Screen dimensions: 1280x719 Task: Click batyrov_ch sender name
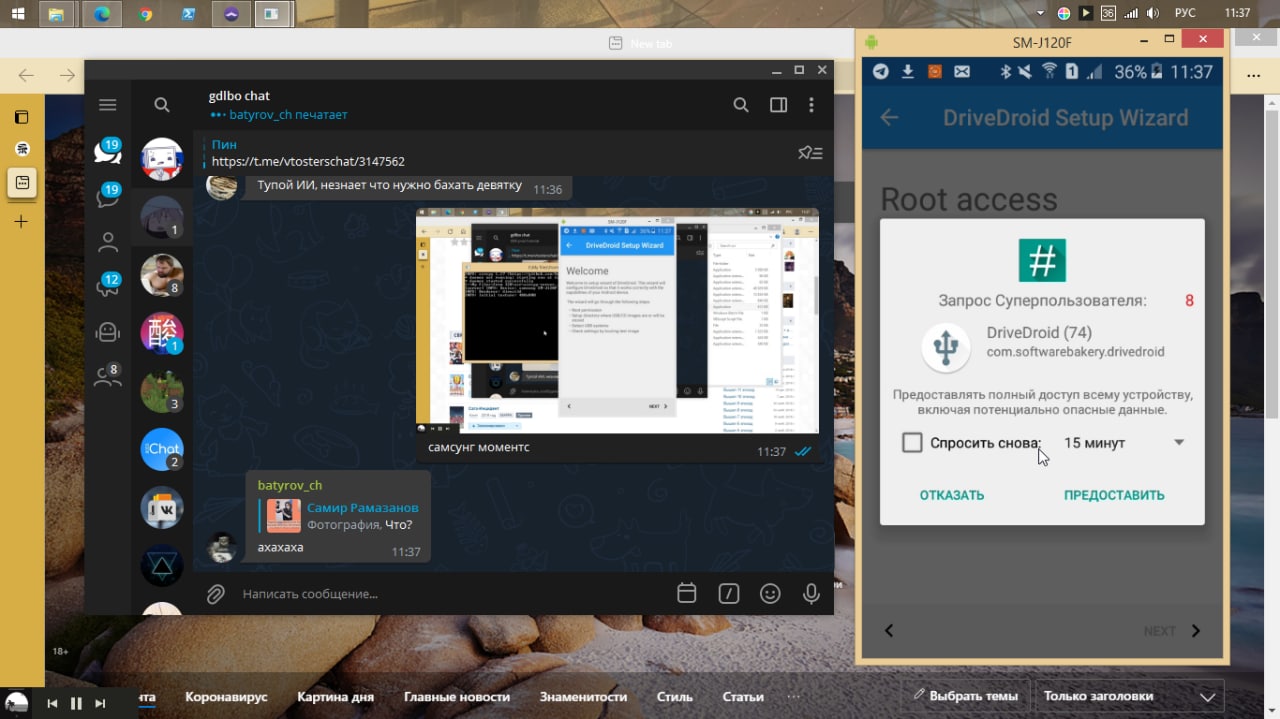click(290, 485)
